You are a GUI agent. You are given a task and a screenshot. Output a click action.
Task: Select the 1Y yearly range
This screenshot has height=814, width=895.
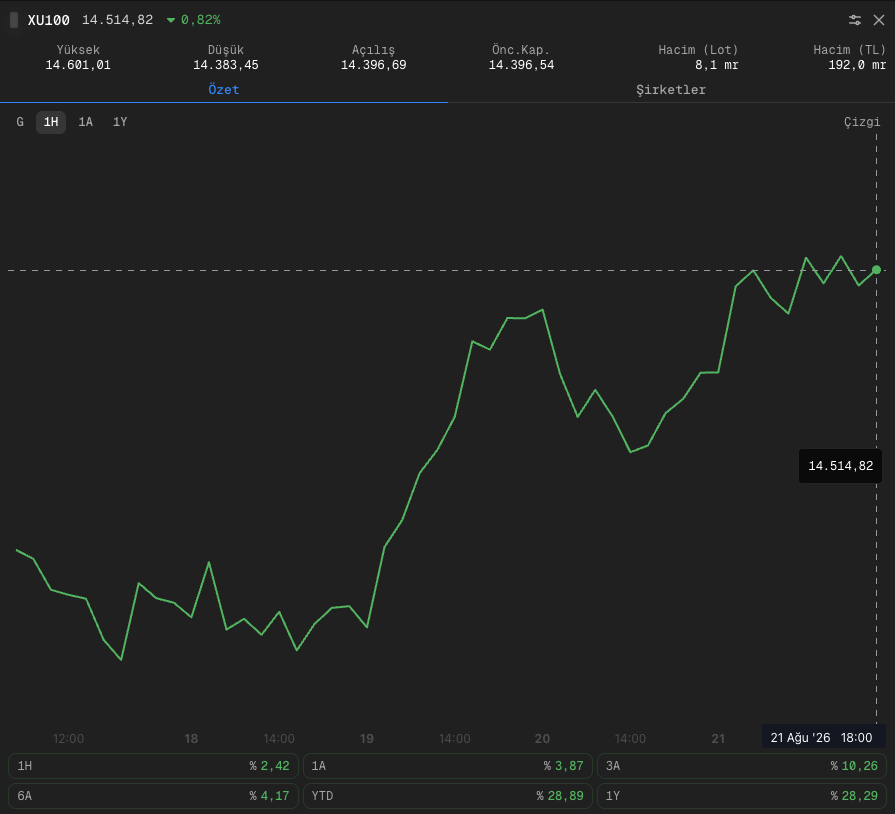click(120, 122)
